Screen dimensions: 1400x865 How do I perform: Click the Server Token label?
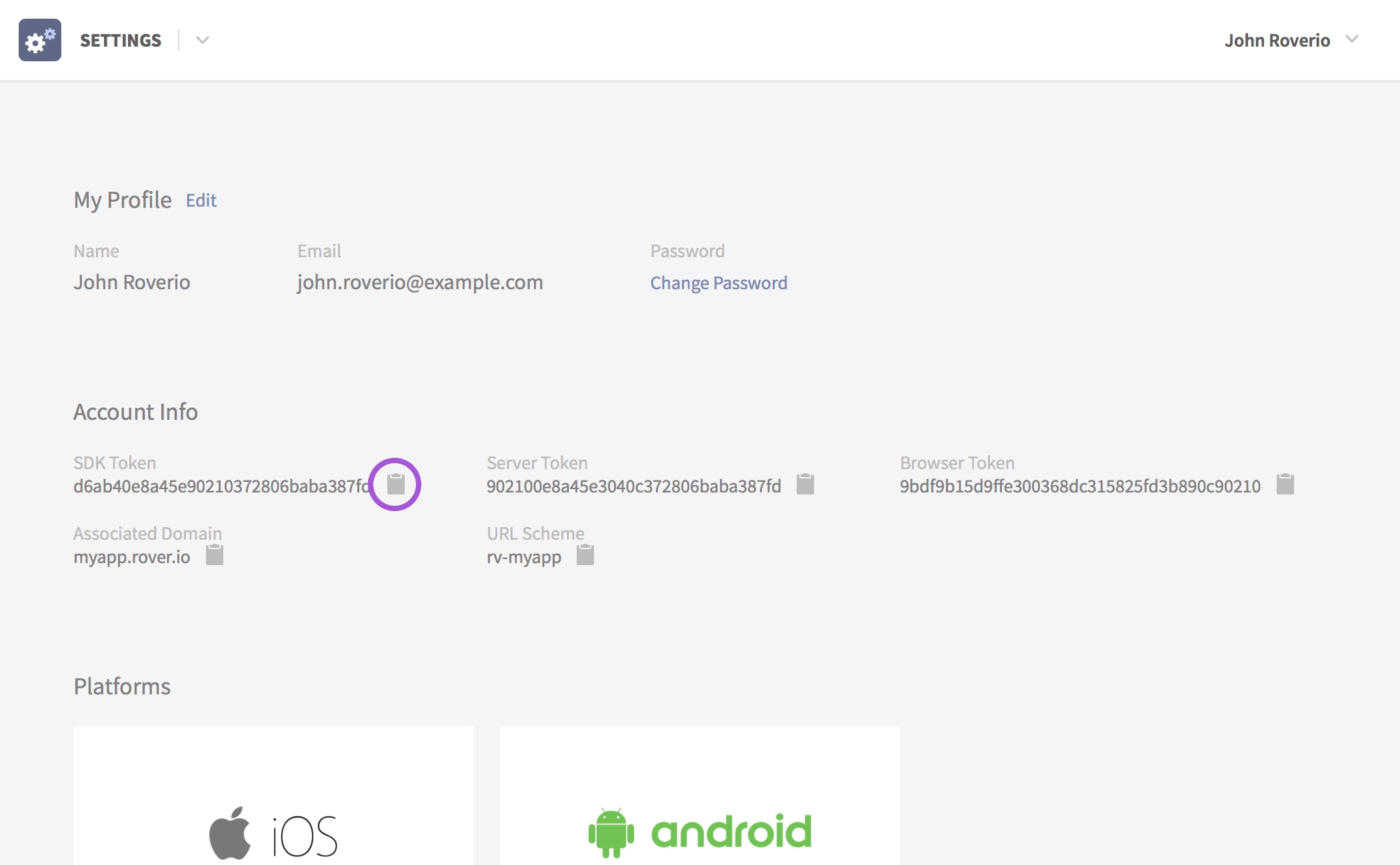point(537,462)
